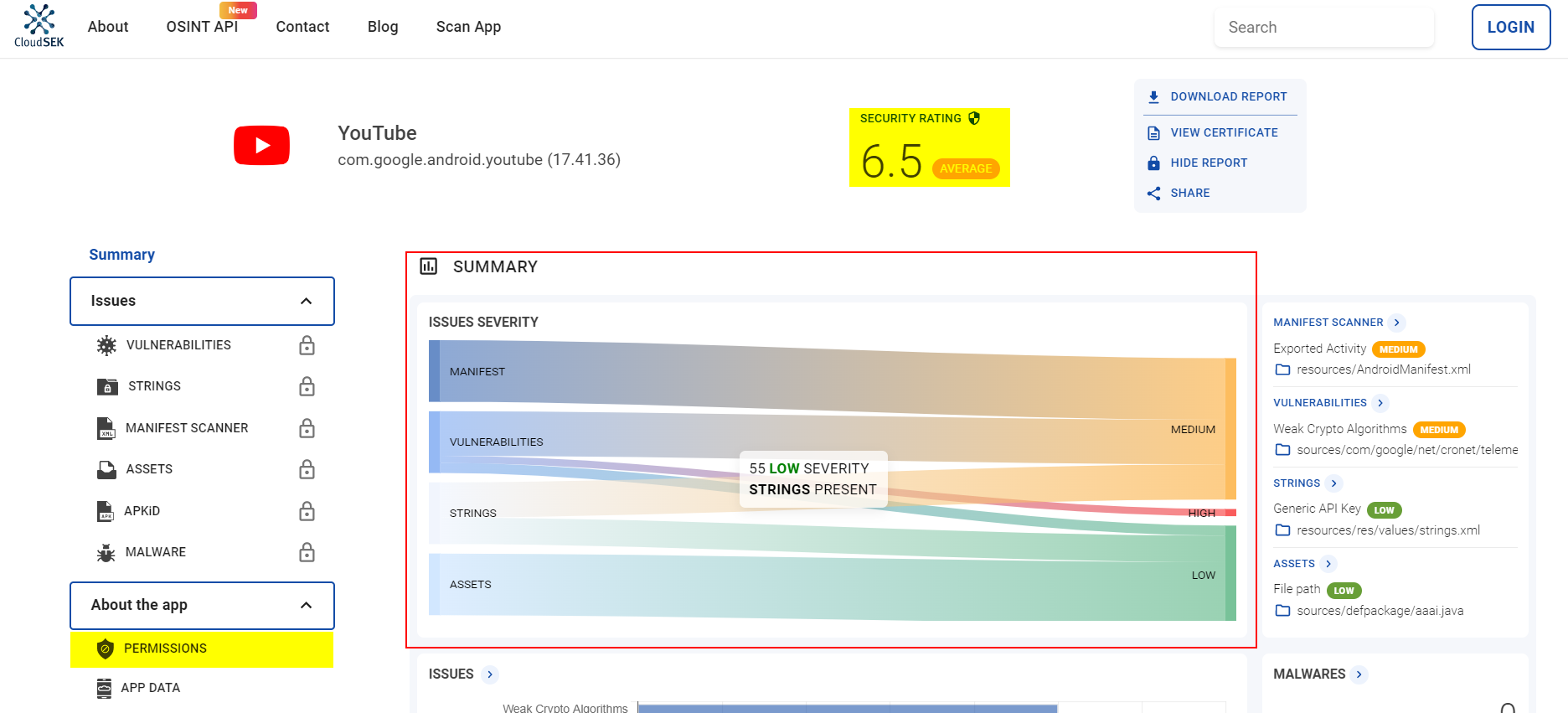Viewport: 1568px width, 713px height.
Task: Click SHARE link
Action: [x=1189, y=194]
